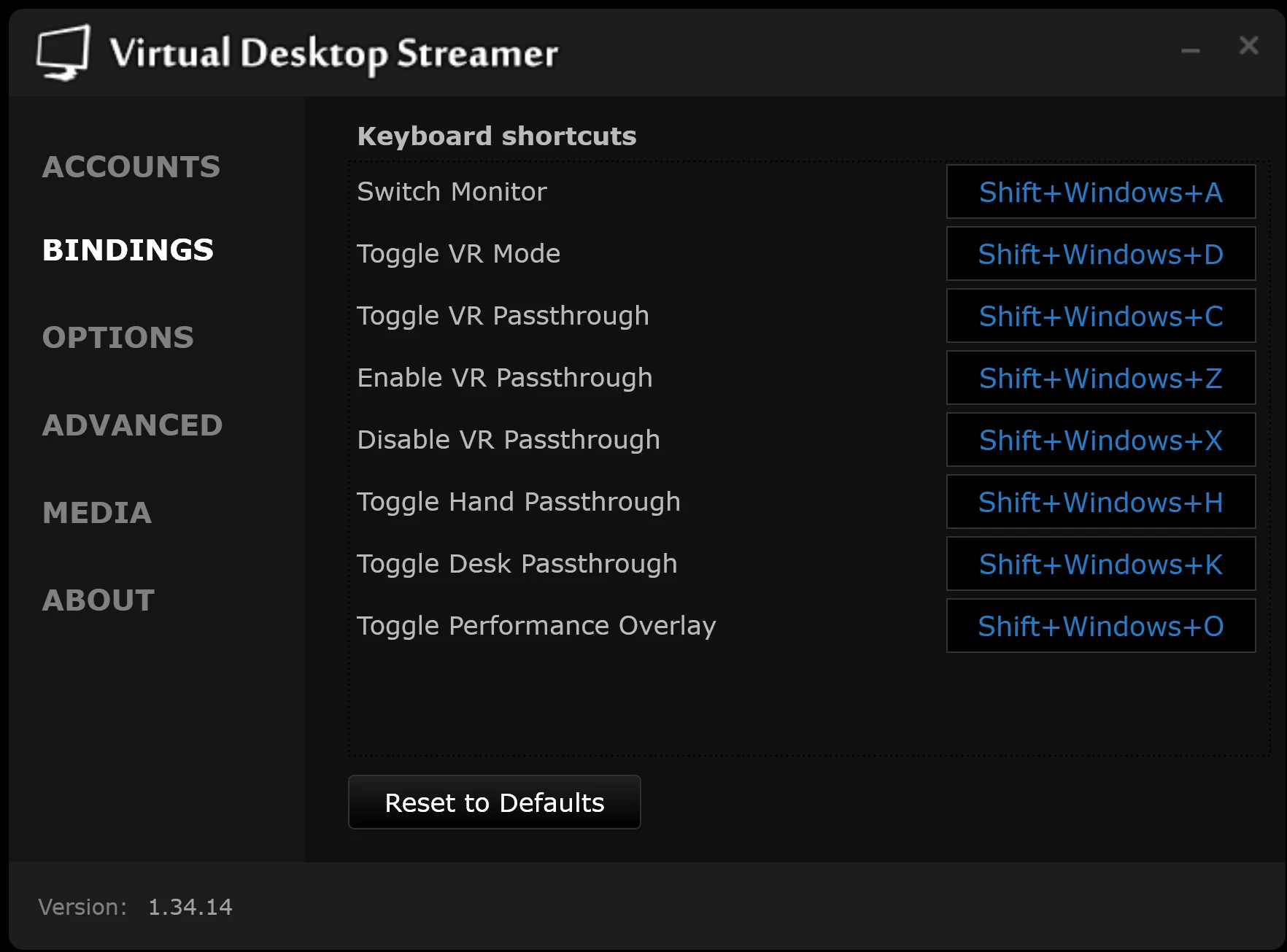The width and height of the screenshot is (1287, 952).
Task: Change Toggle Desk Passthrough shortcut Shift+Windows+K
Action: coord(1101,564)
